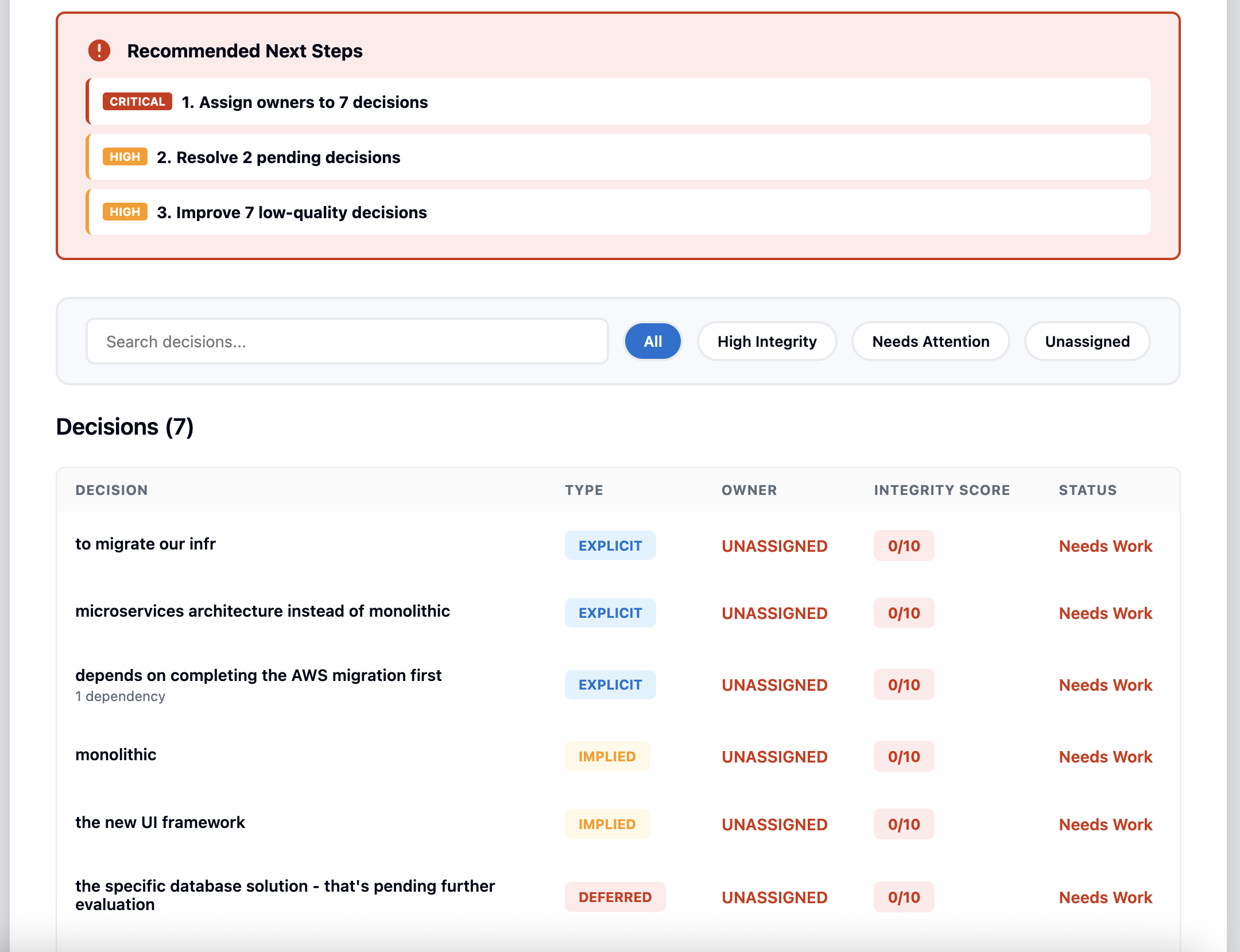Screen dimensions: 1240x952
Task: Open the 'to migrate our infr' decision row
Action: tap(146, 544)
